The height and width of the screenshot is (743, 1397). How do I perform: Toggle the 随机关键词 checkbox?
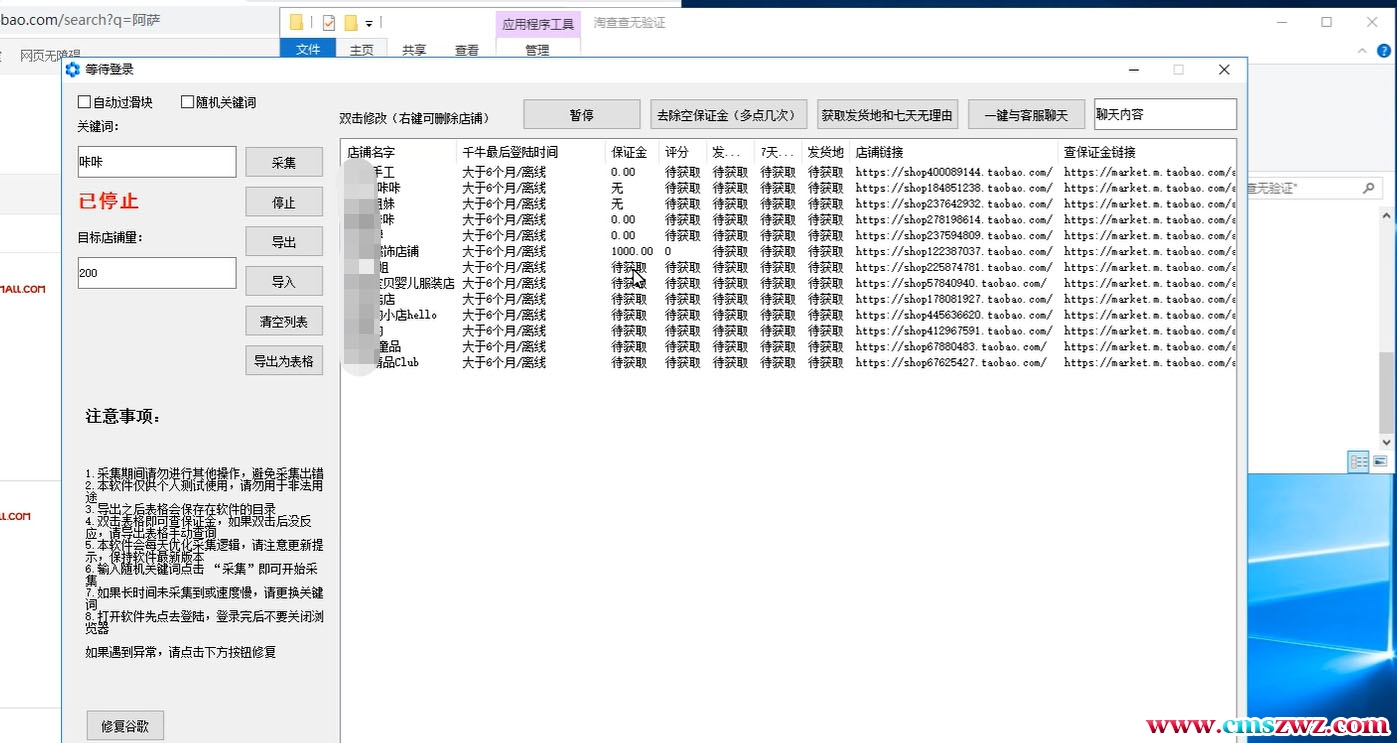tap(187, 102)
